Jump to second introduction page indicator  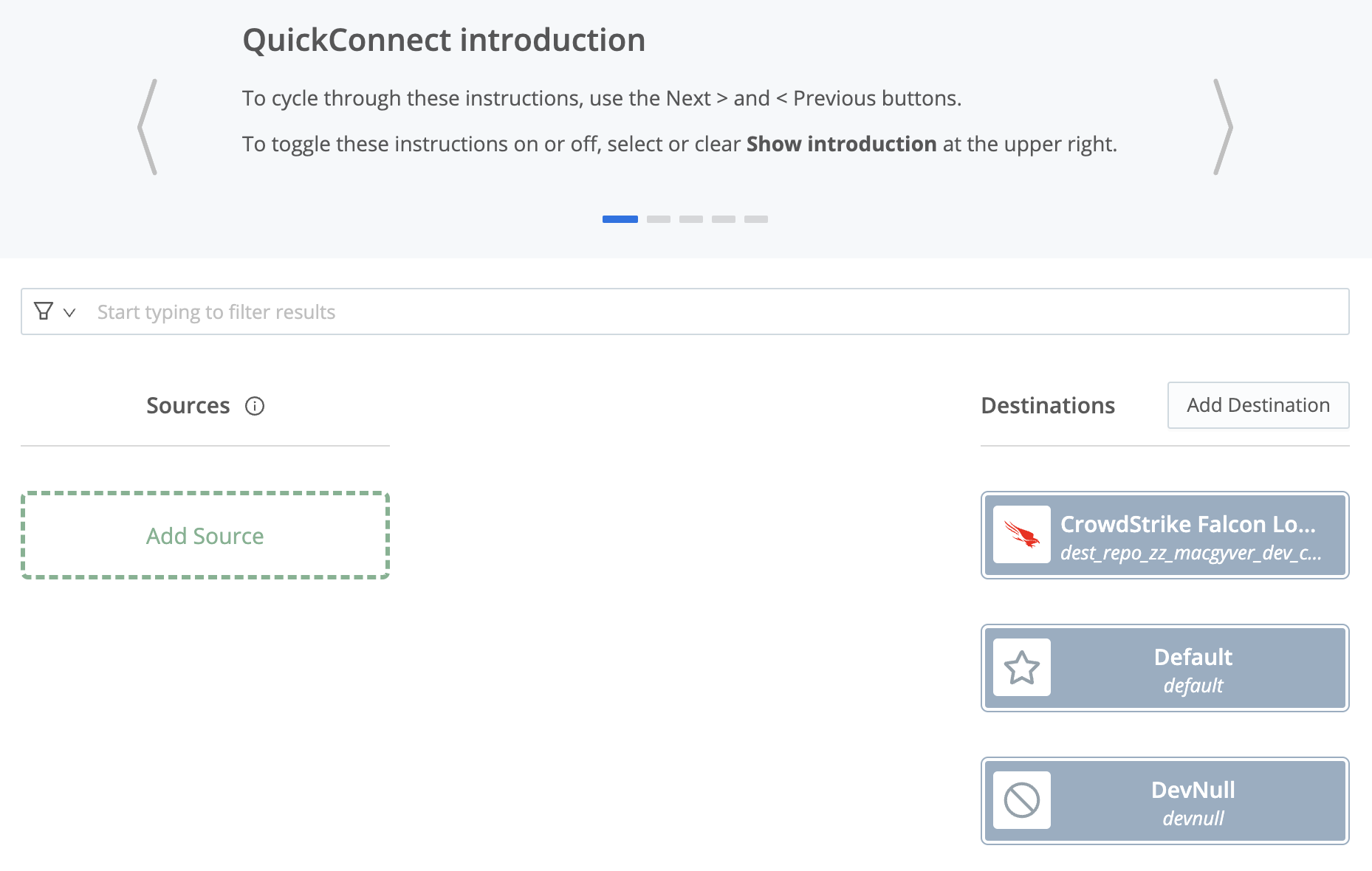coord(658,219)
